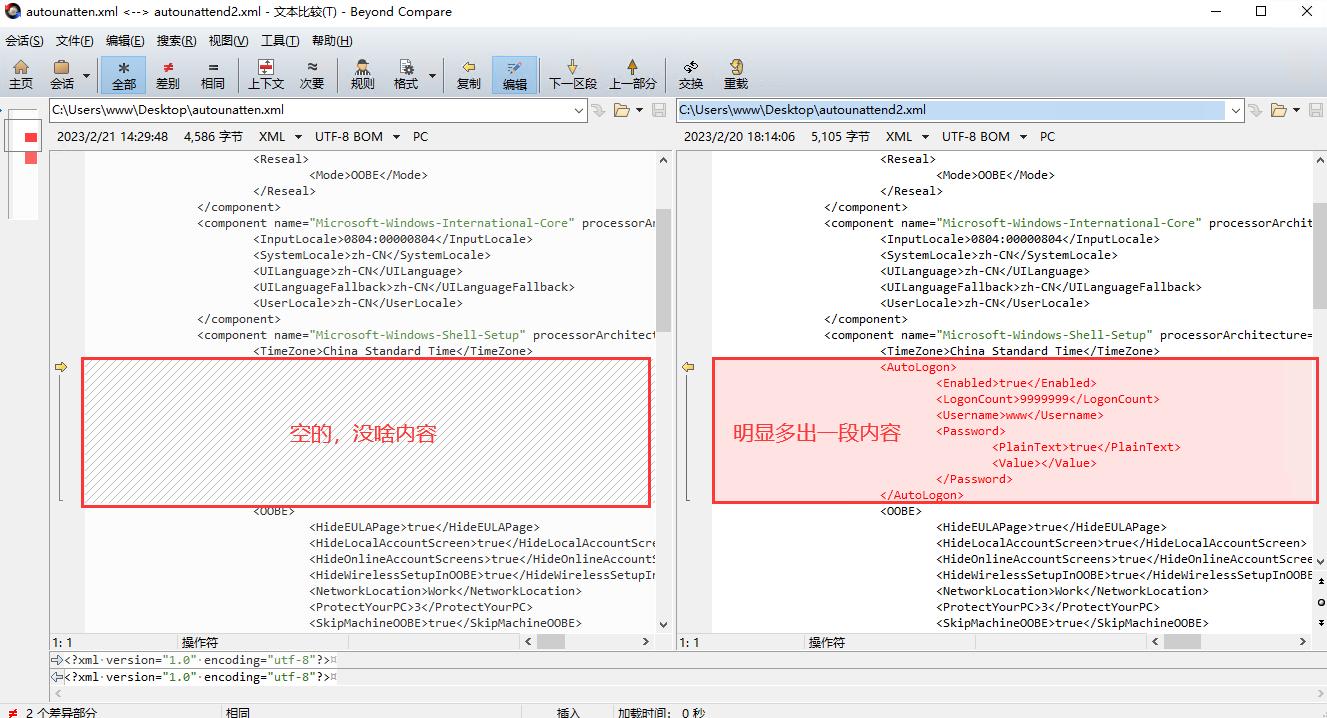Image resolution: width=1327 pixels, height=718 pixels.
Task: Click the 上下文 (Context) toolbar button
Action: tap(266, 74)
